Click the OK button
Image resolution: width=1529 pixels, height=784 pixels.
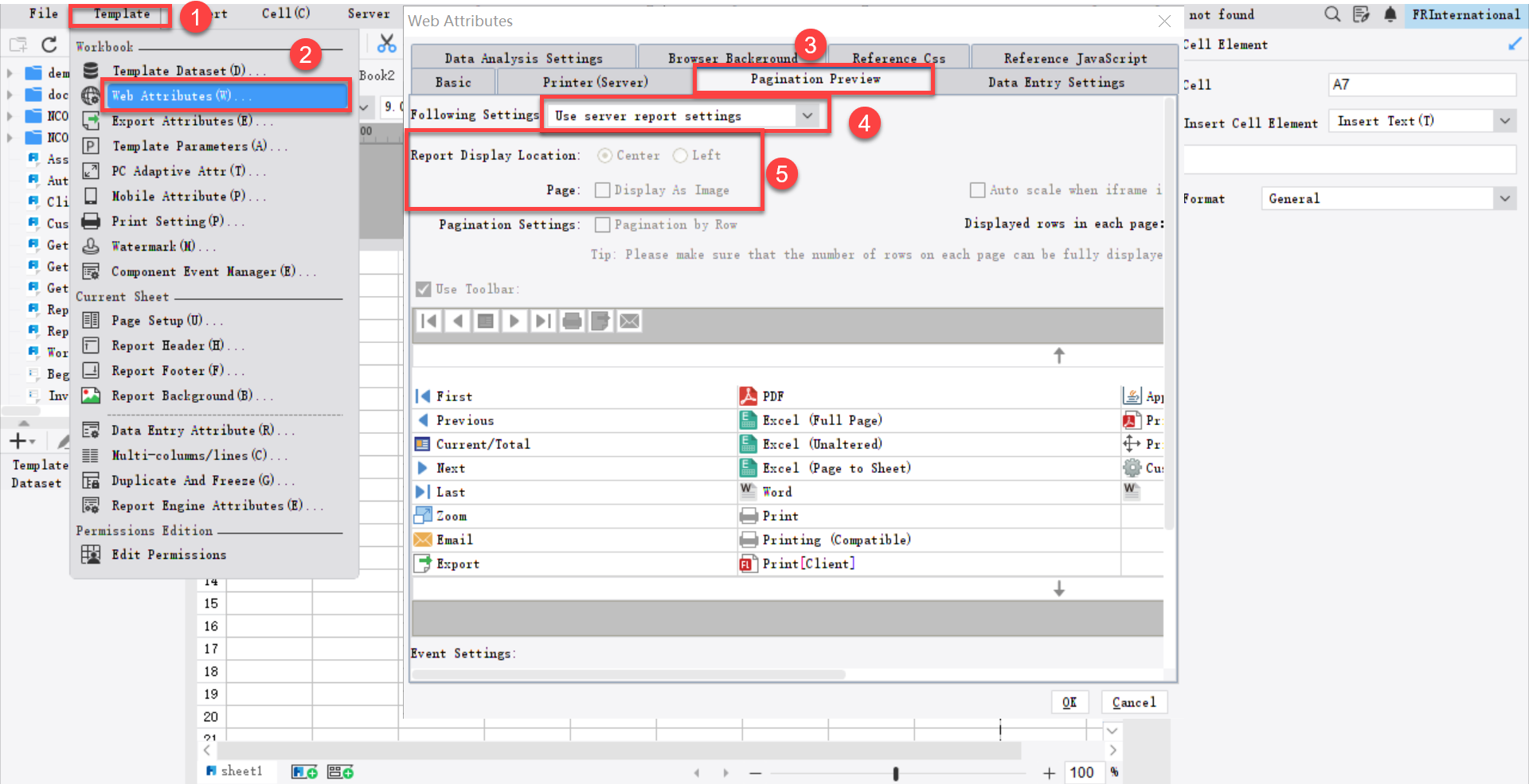coord(1070,702)
